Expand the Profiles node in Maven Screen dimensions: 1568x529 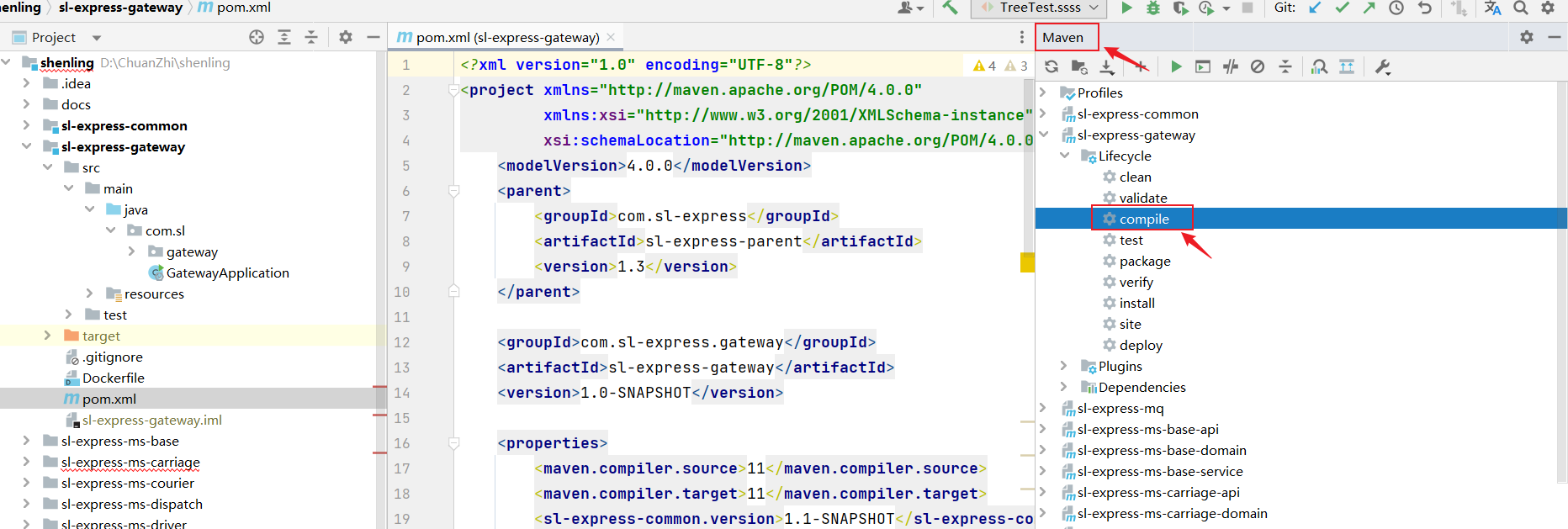coord(1043,93)
